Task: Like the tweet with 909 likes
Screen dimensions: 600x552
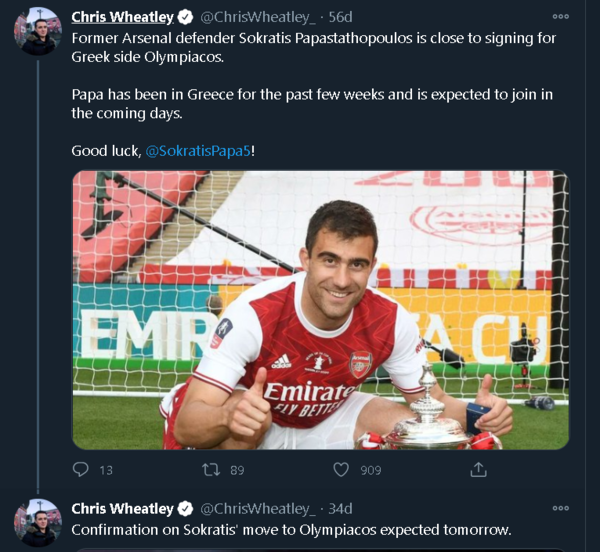Action: pos(342,469)
